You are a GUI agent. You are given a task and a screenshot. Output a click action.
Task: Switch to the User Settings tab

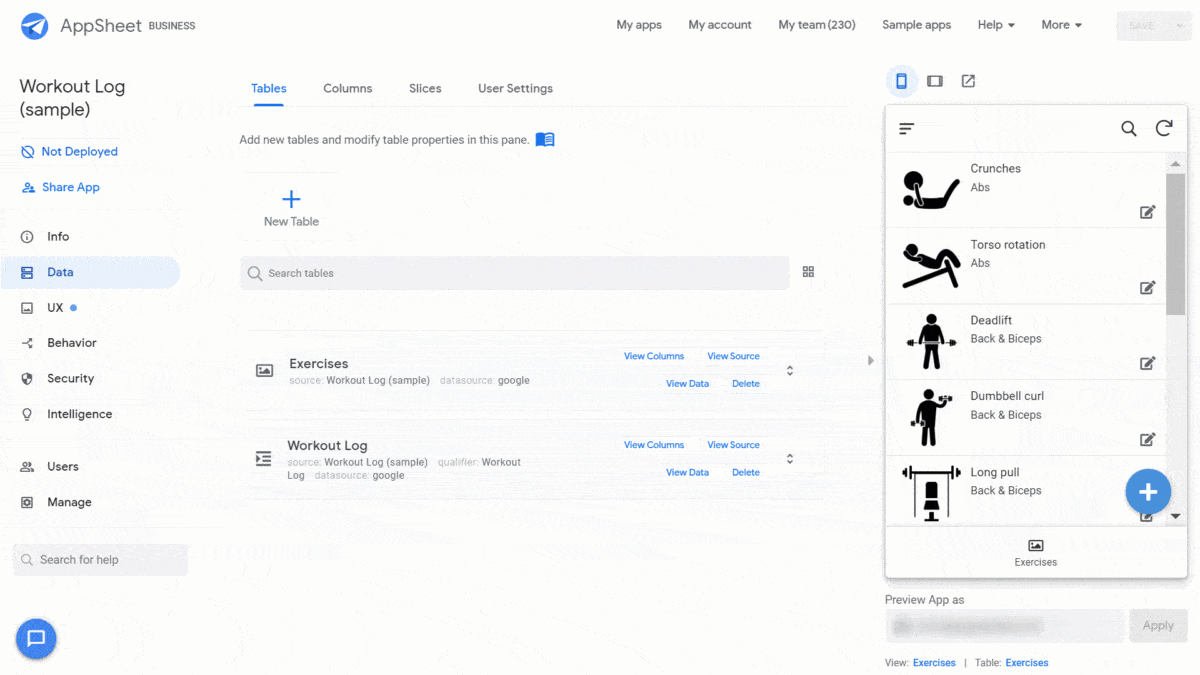515,88
